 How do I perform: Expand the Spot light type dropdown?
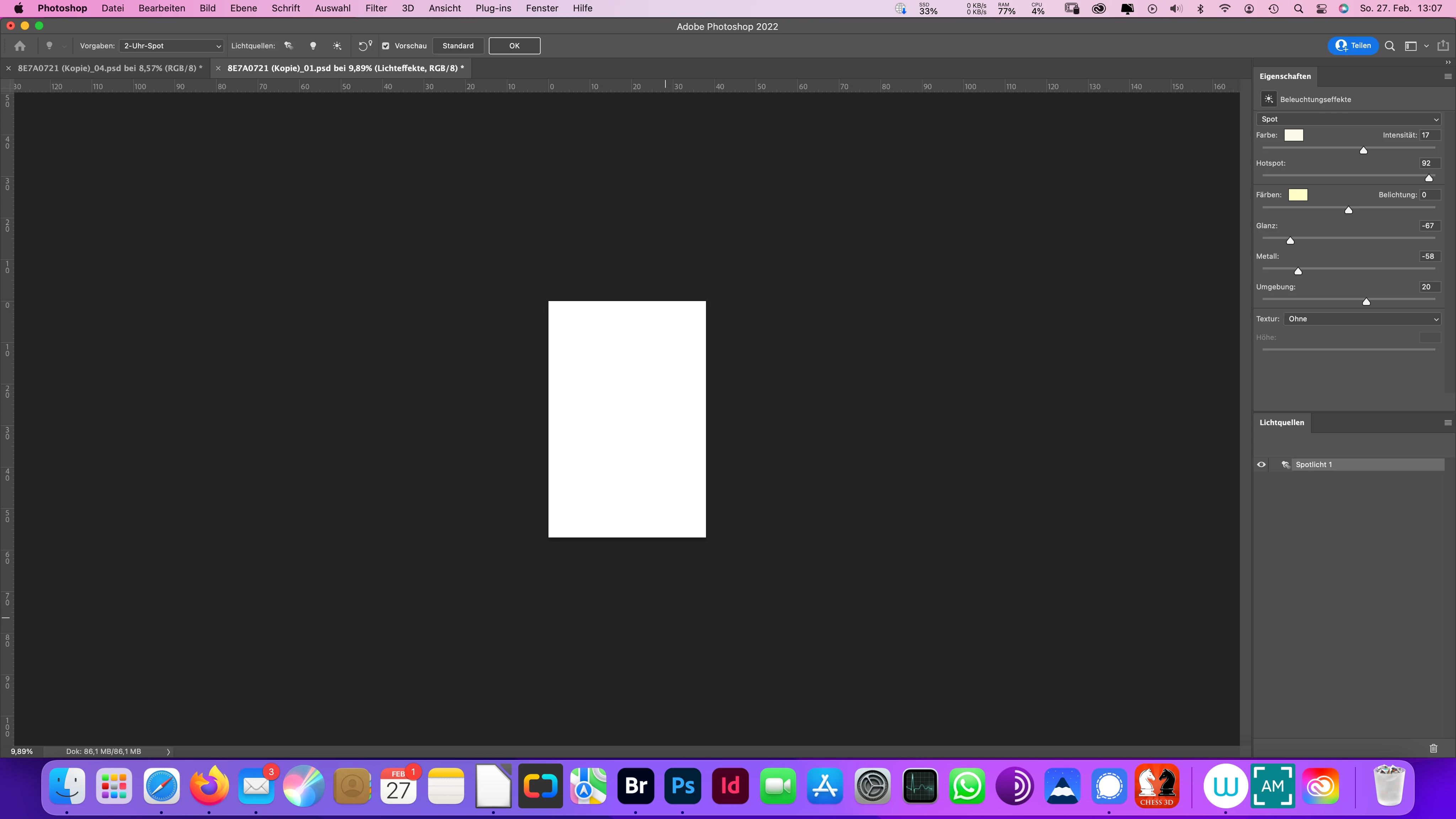1348,119
